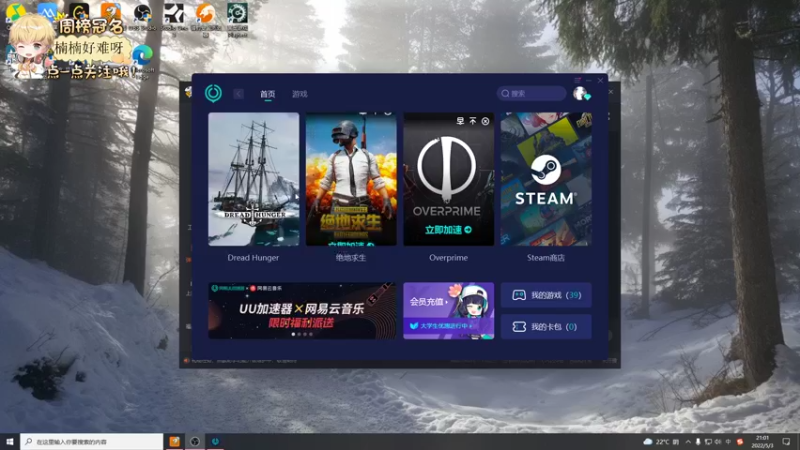Switch to the 首页 tab
Viewport: 800px width, 450px height.
267,94
